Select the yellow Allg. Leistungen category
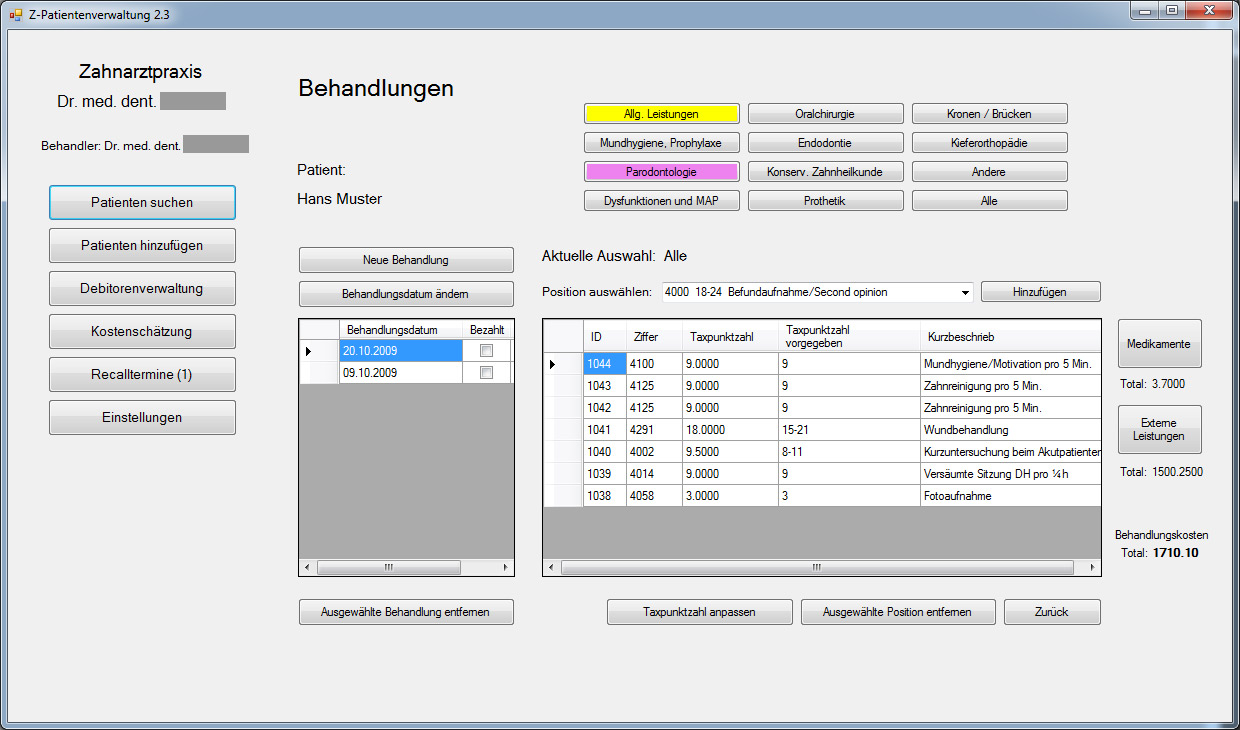Screen dimensions: 1240x730 coord(661,114)
